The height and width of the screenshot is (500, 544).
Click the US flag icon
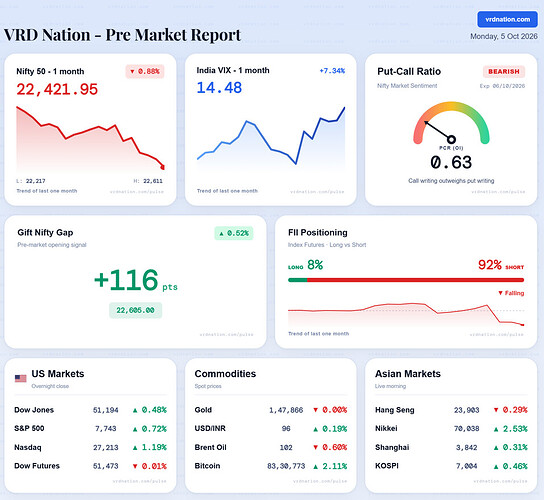(20, 378)
